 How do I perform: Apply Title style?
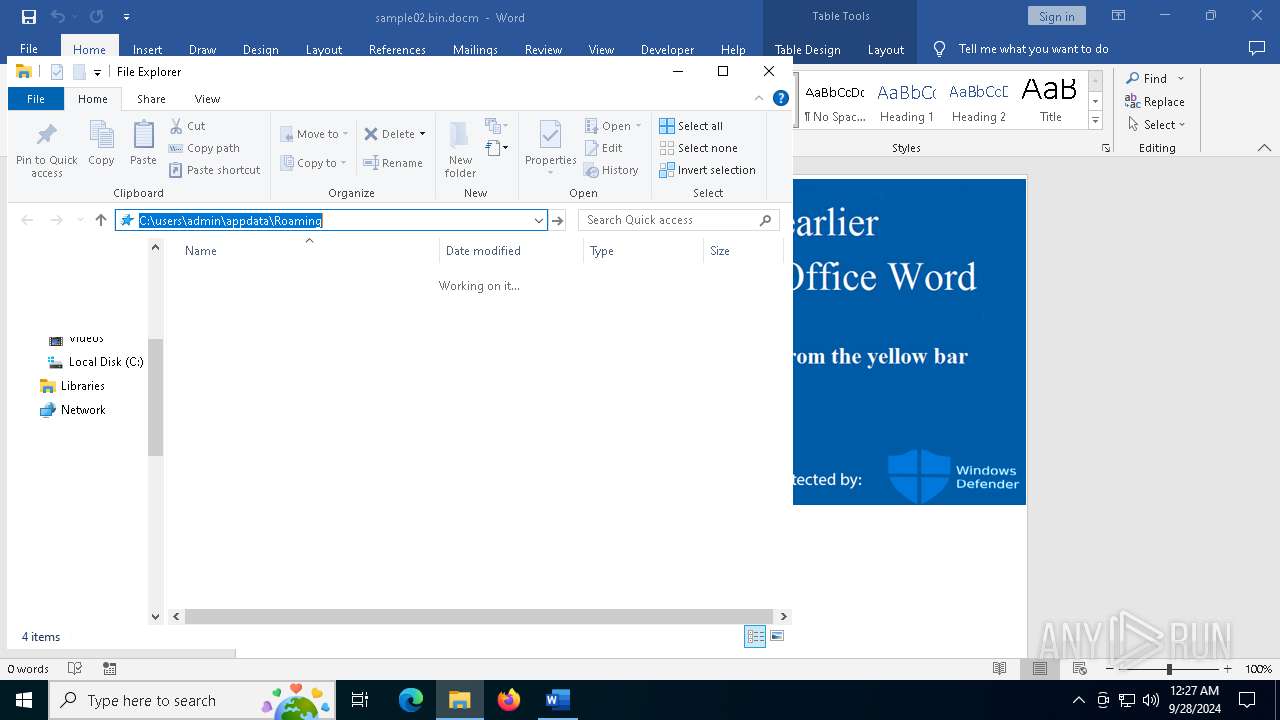[1050, 100]
